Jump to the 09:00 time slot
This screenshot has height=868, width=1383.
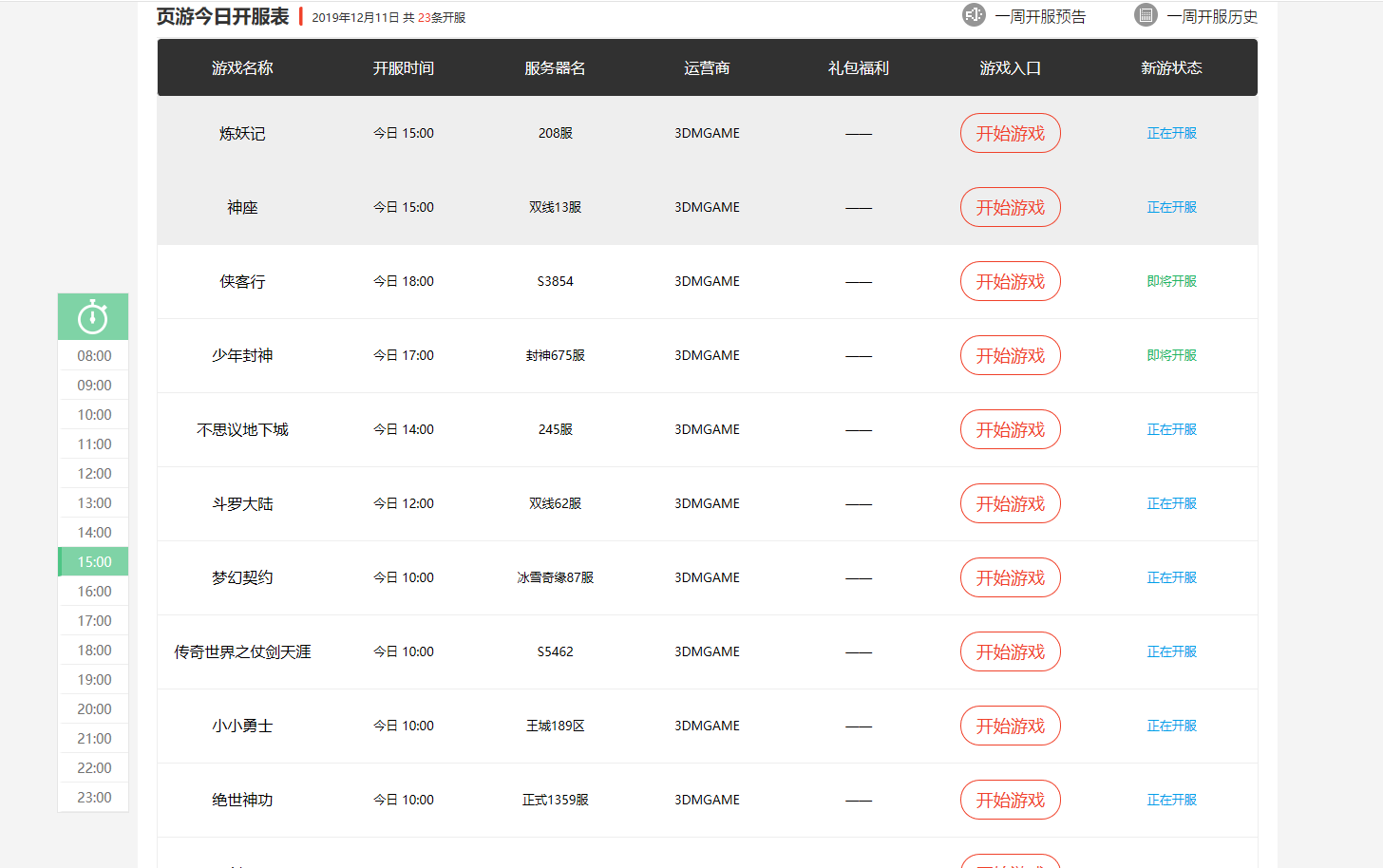[x=94, y=385]
